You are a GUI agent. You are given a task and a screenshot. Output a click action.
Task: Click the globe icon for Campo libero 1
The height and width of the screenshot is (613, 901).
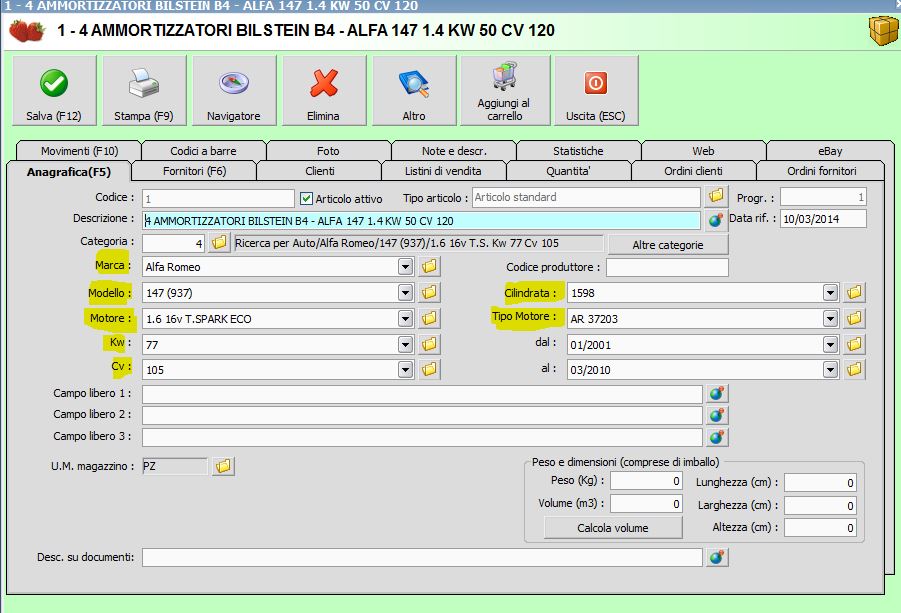[717, 394]
